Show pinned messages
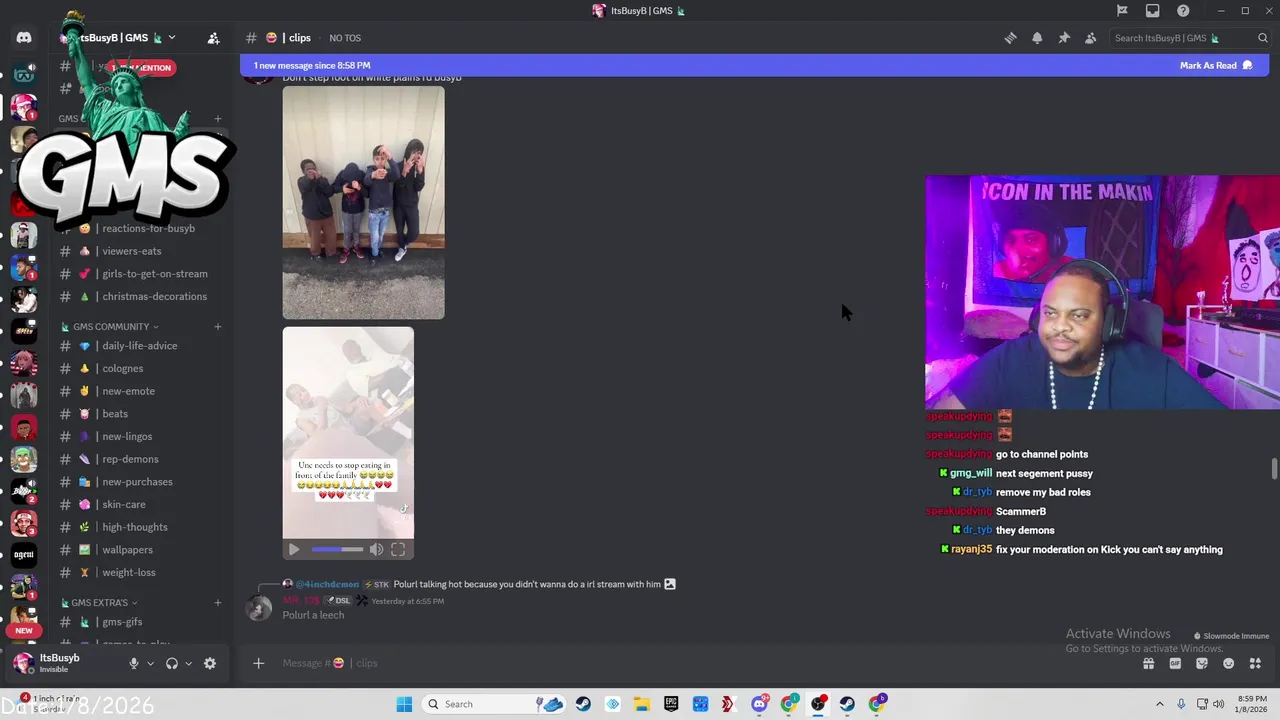 pyautogui.click(x=1064, y=38)
